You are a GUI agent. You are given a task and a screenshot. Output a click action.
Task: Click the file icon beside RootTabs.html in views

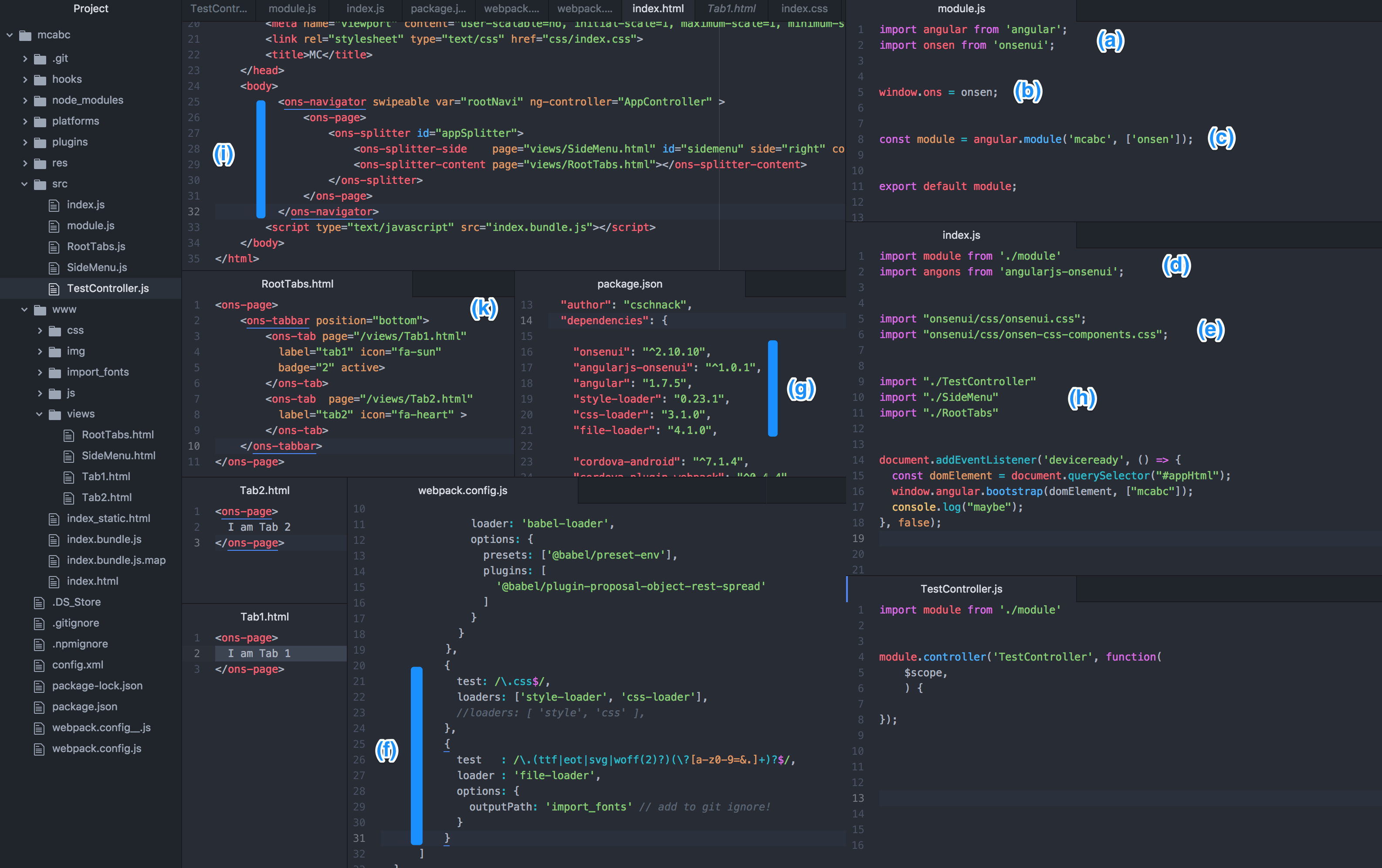[x=69, y=435]
